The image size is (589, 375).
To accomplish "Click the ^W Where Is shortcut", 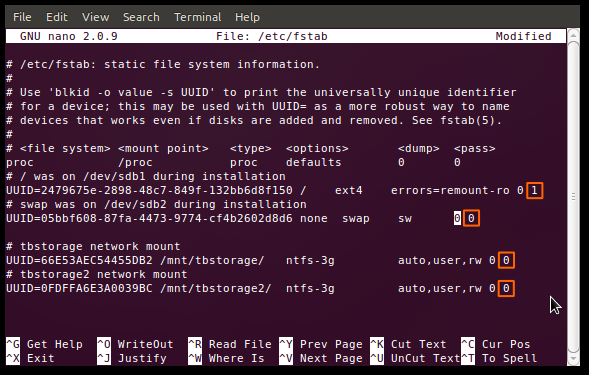I will [x=226, y=358].
